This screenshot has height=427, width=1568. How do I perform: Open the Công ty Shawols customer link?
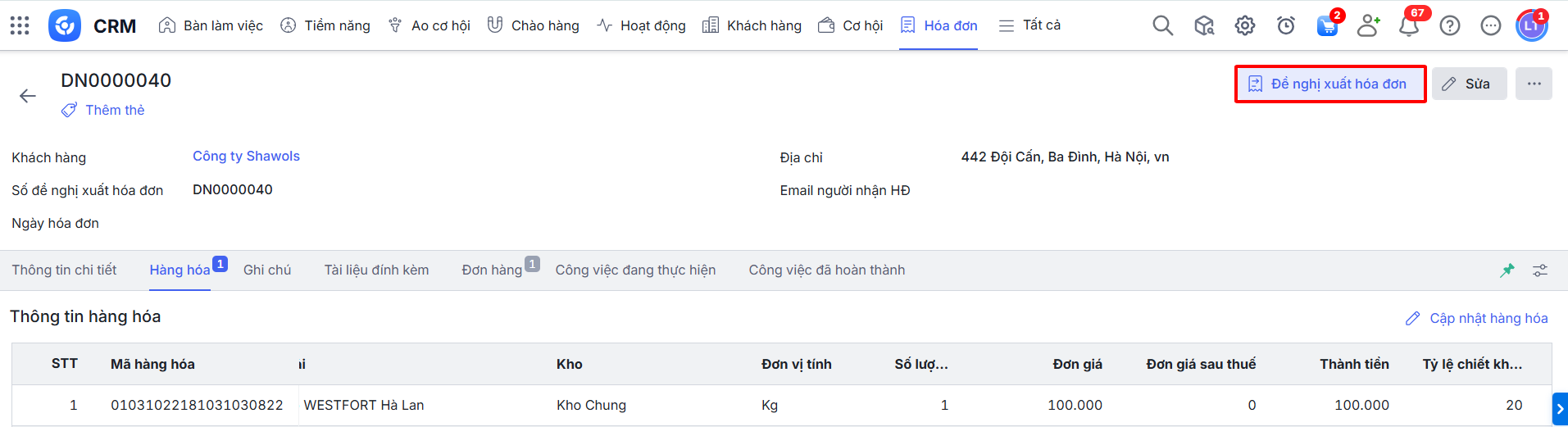click(x=246, y=157)
